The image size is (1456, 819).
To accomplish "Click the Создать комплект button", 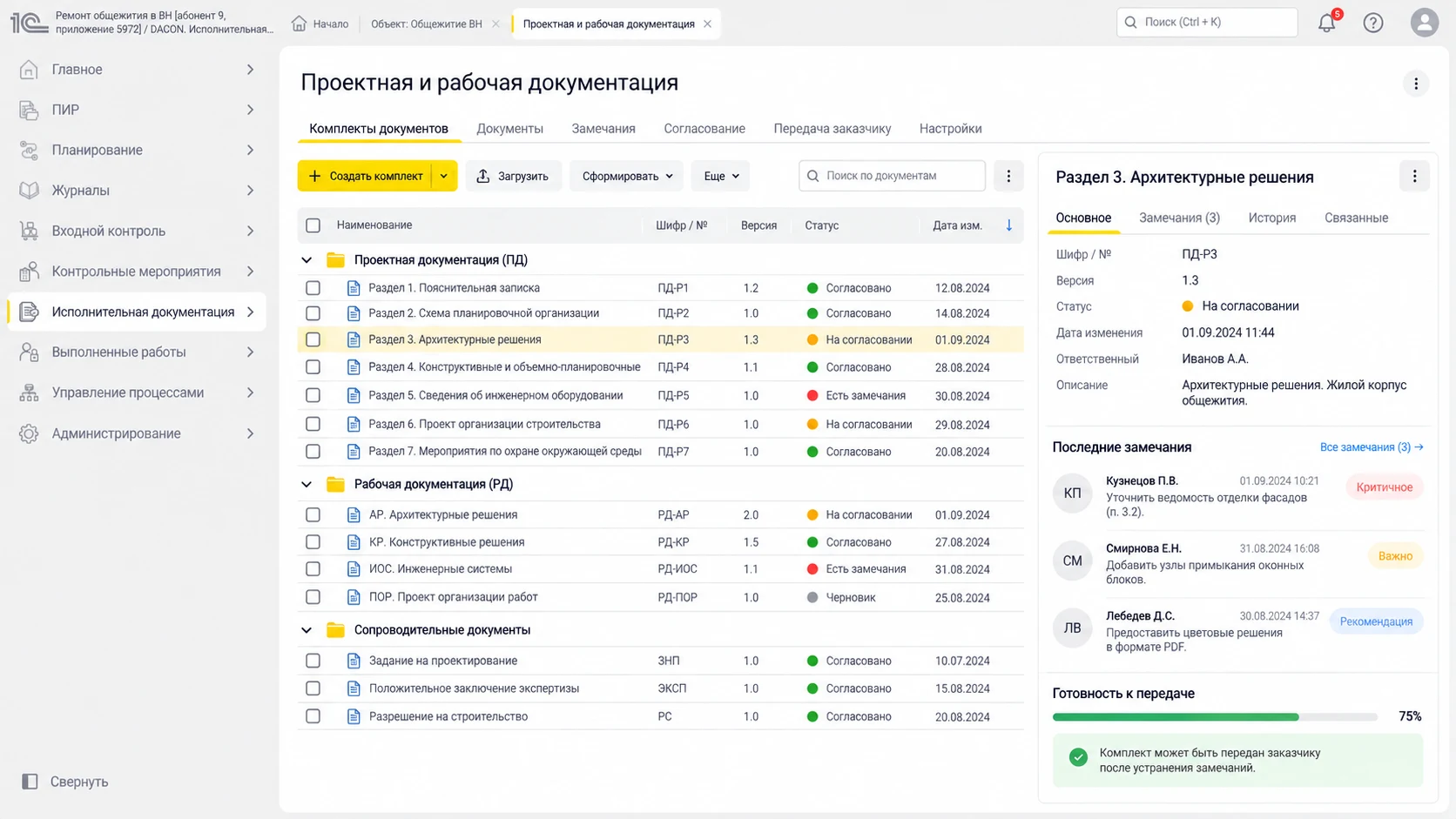I will pos(365,176).
